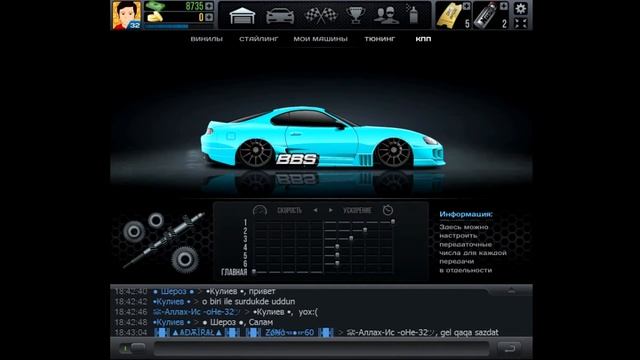Open settings gear icon
The height and width of the screenshot is (360, 640).
click(520, 8)
